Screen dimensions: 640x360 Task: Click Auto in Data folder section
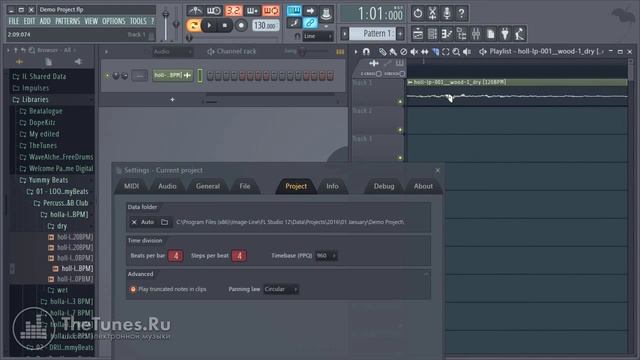147,222
